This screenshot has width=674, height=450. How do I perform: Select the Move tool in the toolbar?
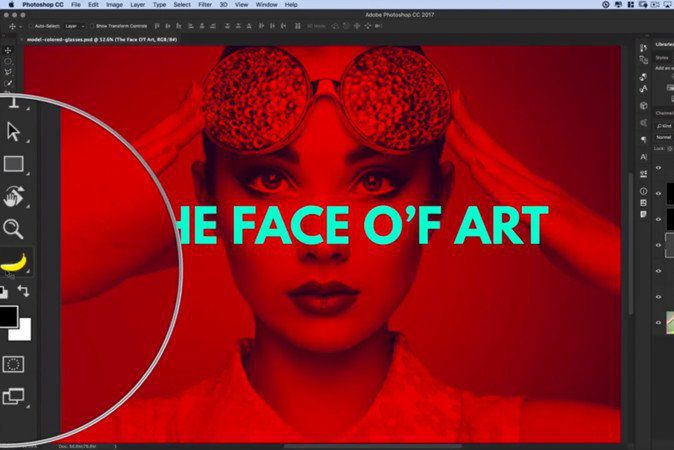point(8,50)
